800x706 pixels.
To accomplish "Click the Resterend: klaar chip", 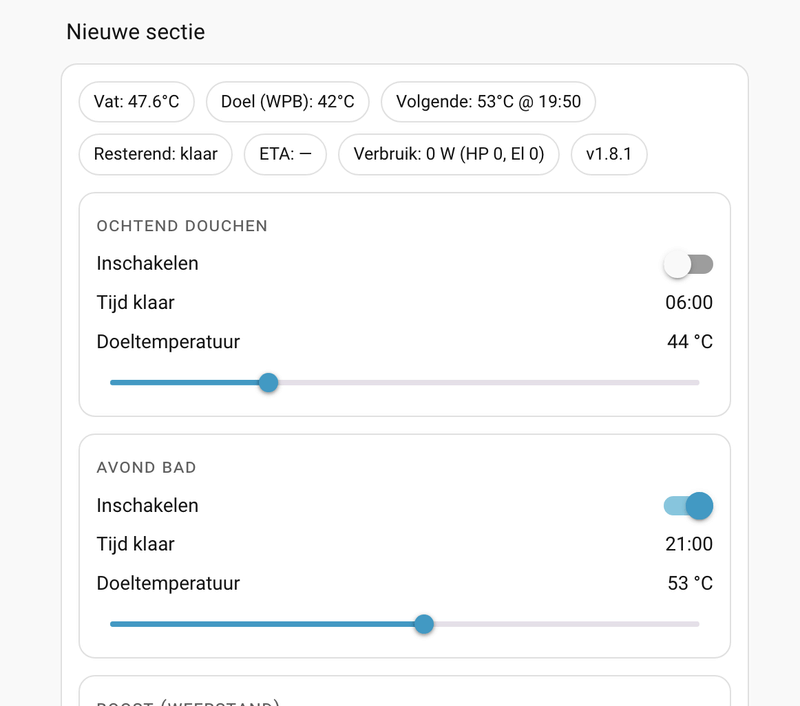I will 155,155.
